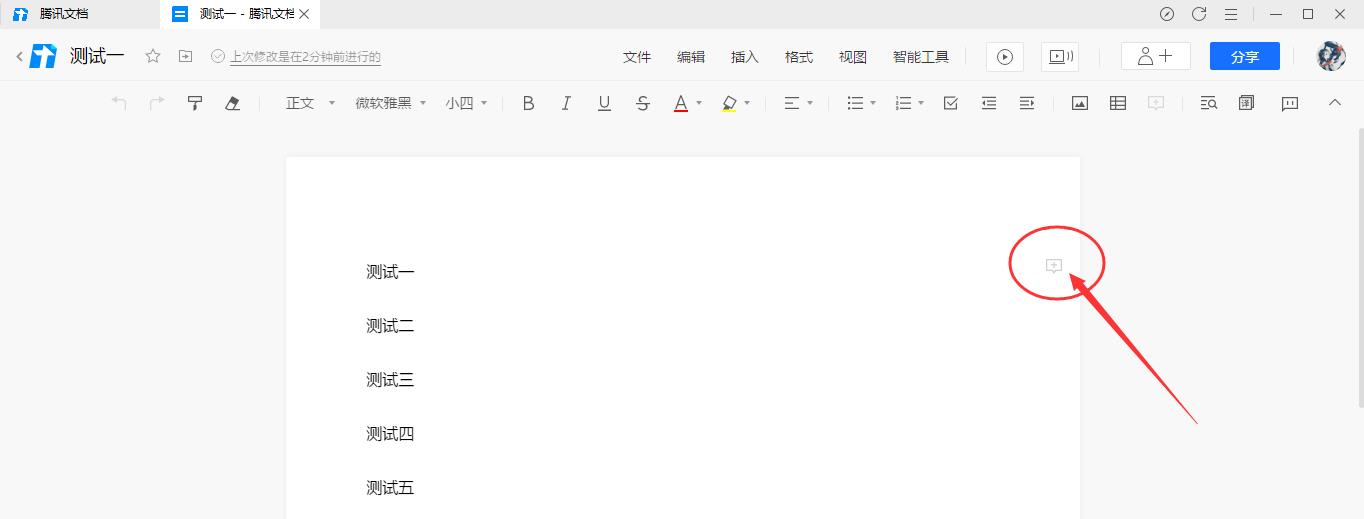
Task: Switch to the 腾讯文档 home tab
Action: coord(78,14)
